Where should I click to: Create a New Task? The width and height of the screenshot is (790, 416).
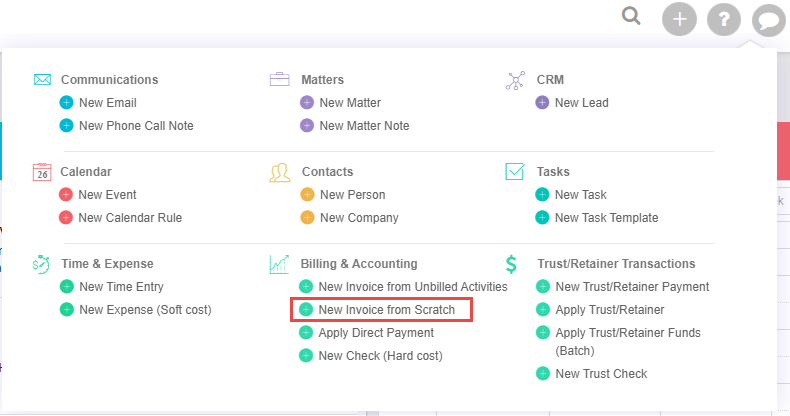coord(580,194)
